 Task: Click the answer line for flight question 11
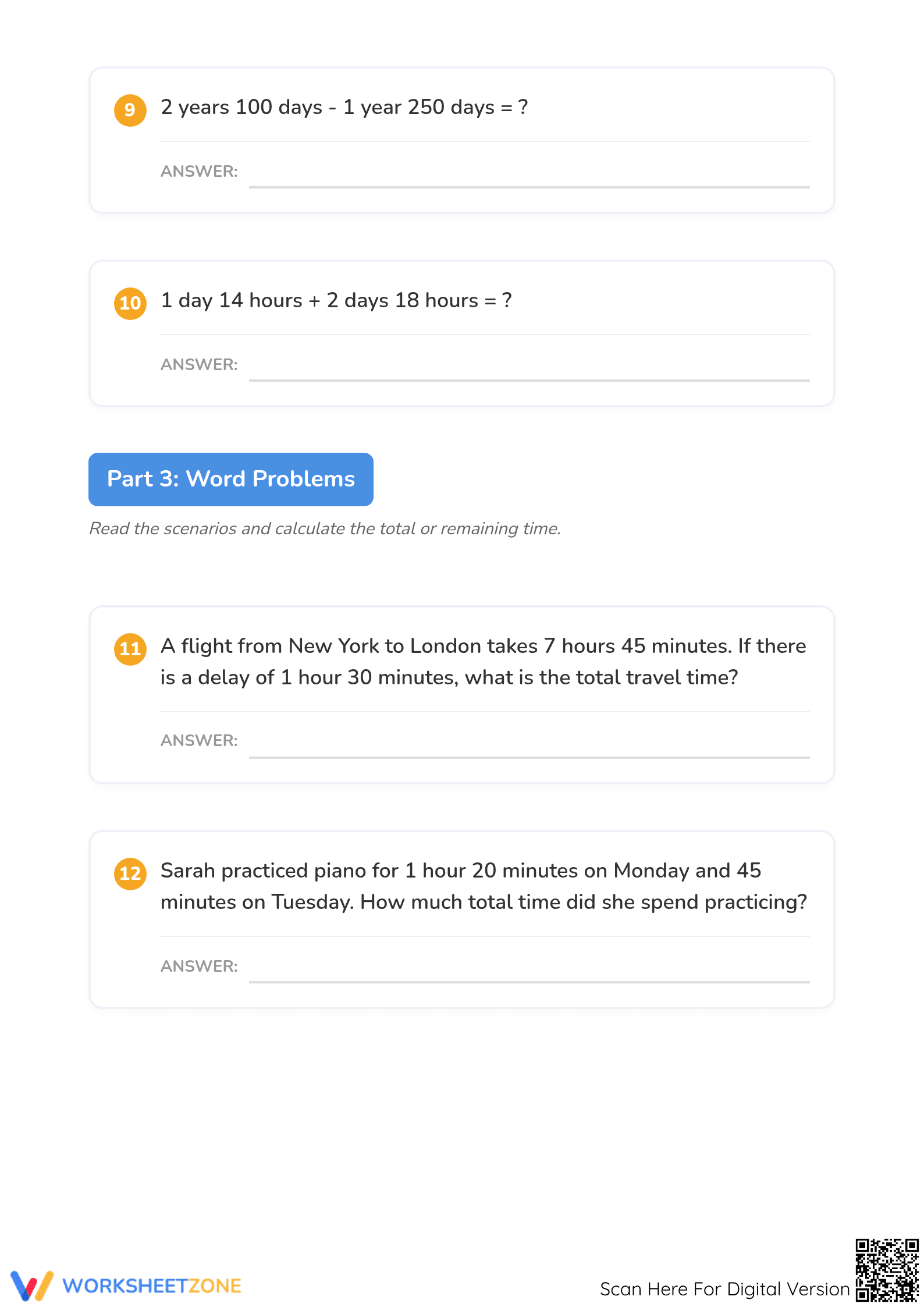pos(529,757)
